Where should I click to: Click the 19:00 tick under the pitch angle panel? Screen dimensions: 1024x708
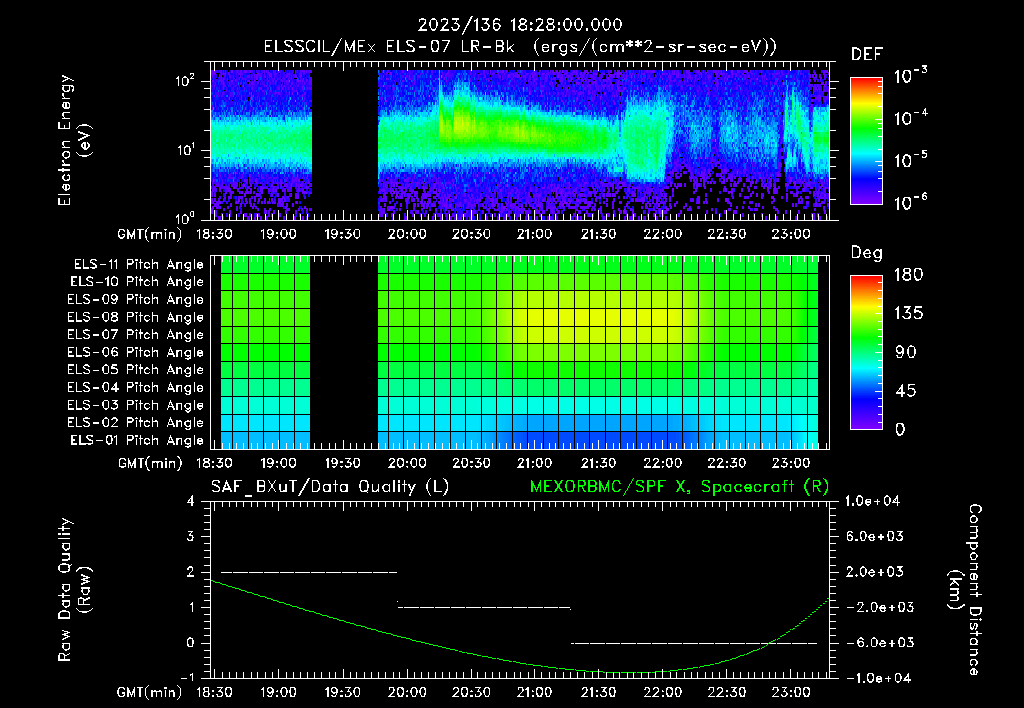[278, 463]
